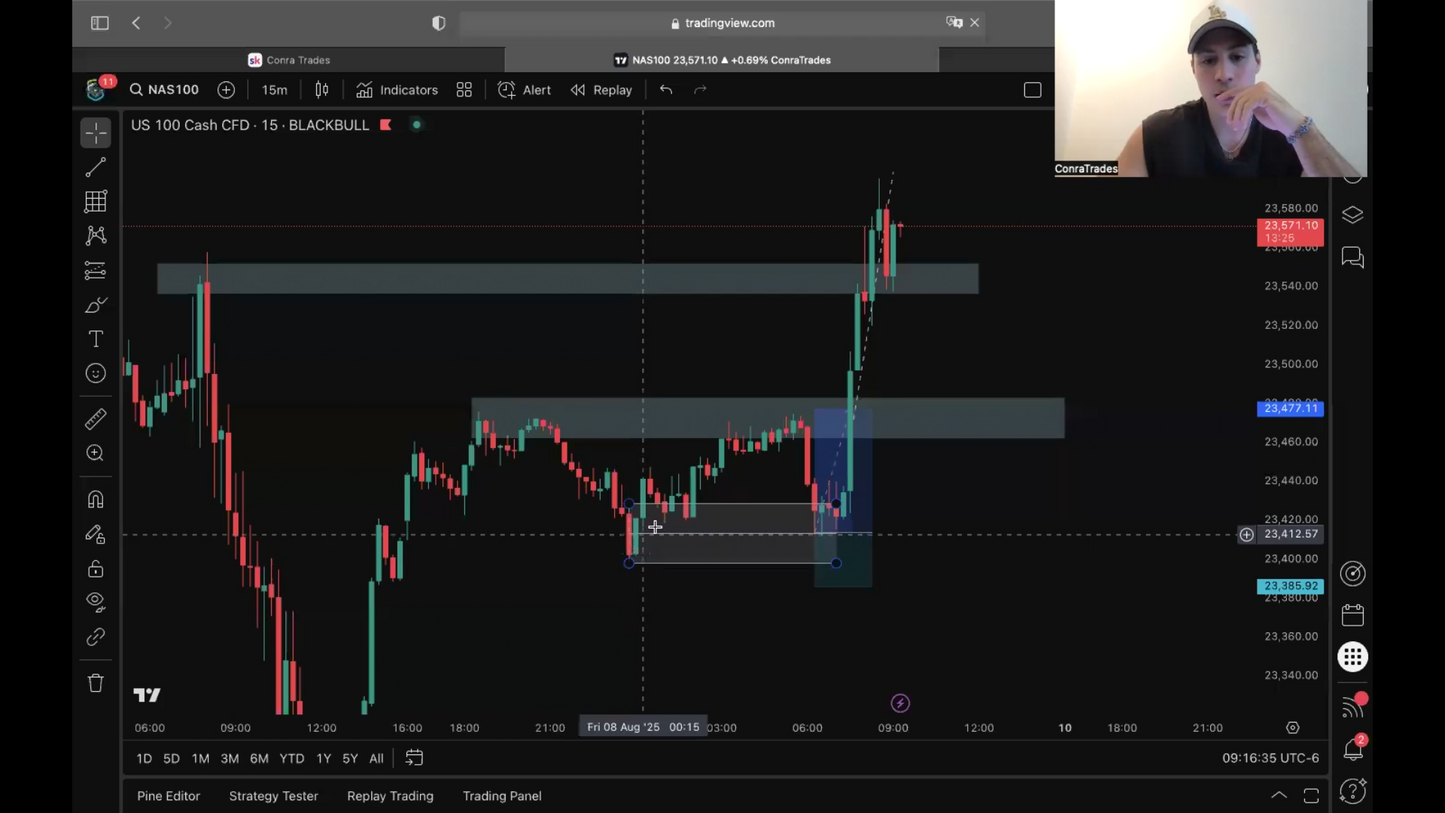Open the Indicators list
The width and height of the screenshot is (1445, 813).
tap(397, 90)
